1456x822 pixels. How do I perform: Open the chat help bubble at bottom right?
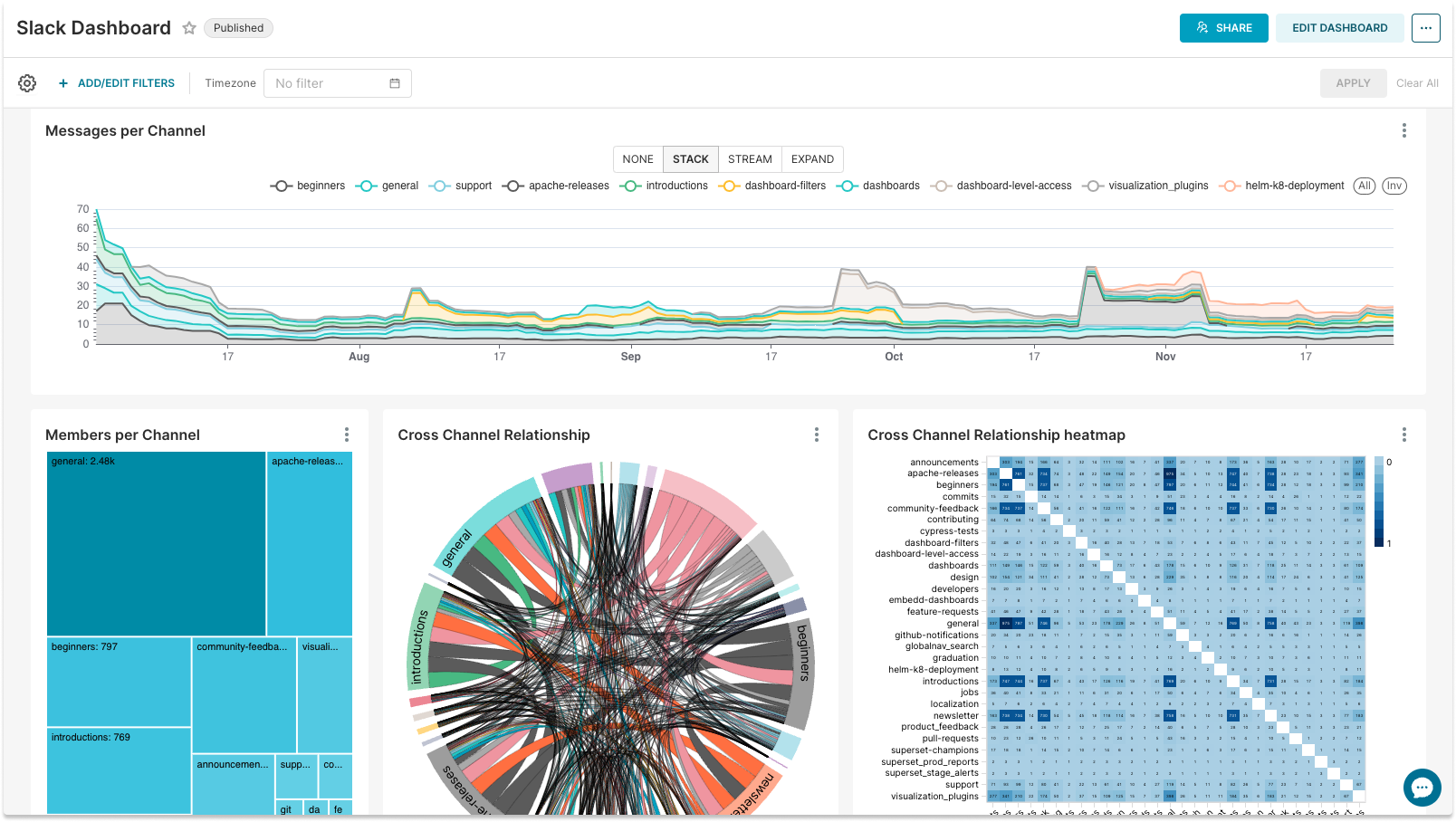point(1422,788)
